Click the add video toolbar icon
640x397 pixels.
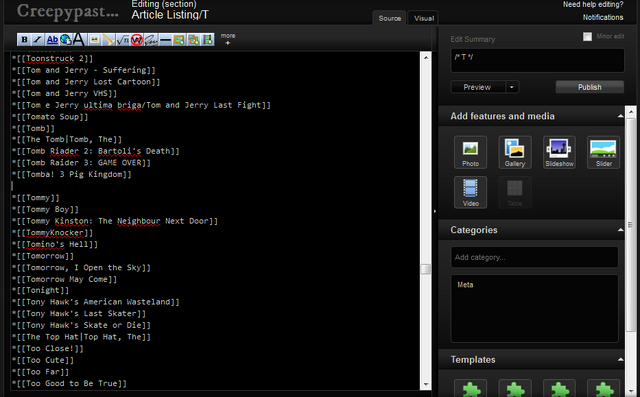pyautogui.click(x=208, y=40)
